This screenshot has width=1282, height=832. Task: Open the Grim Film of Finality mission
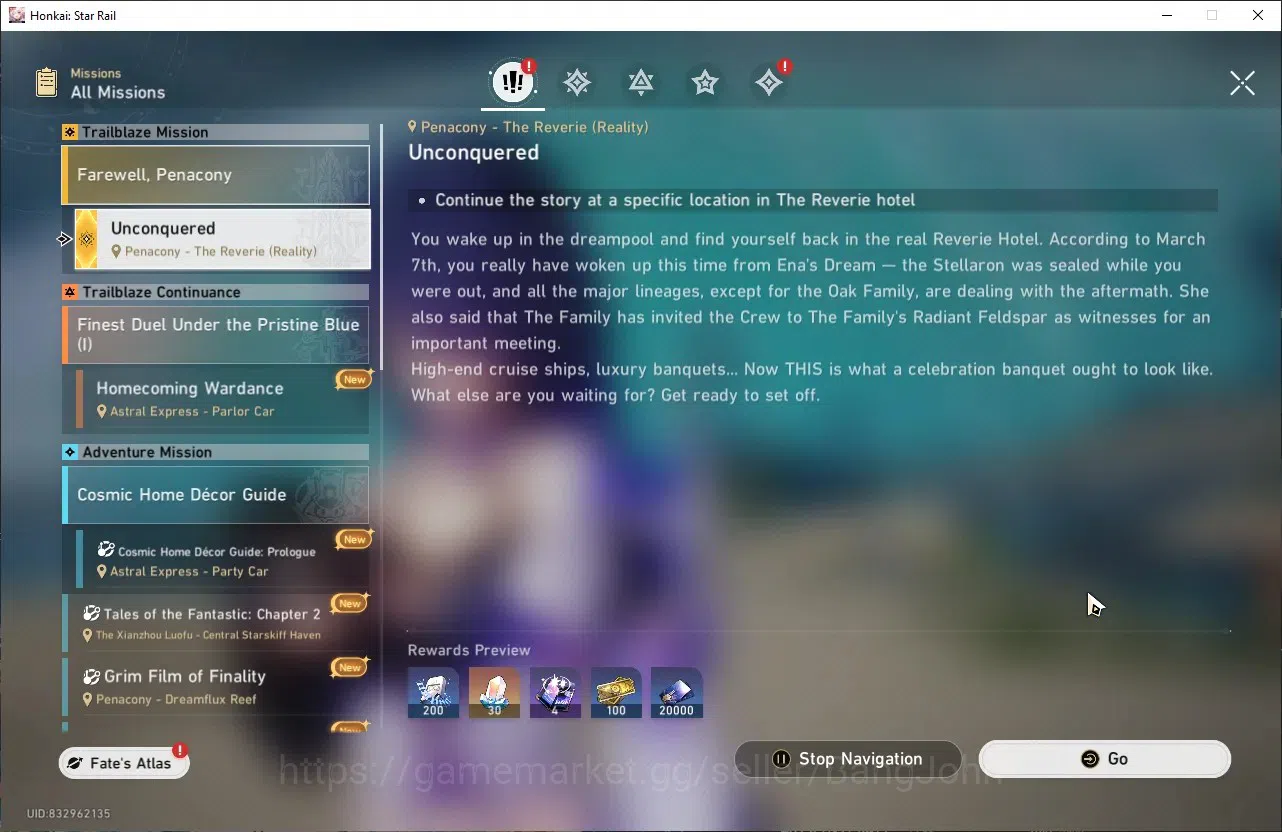coord(216,686)
